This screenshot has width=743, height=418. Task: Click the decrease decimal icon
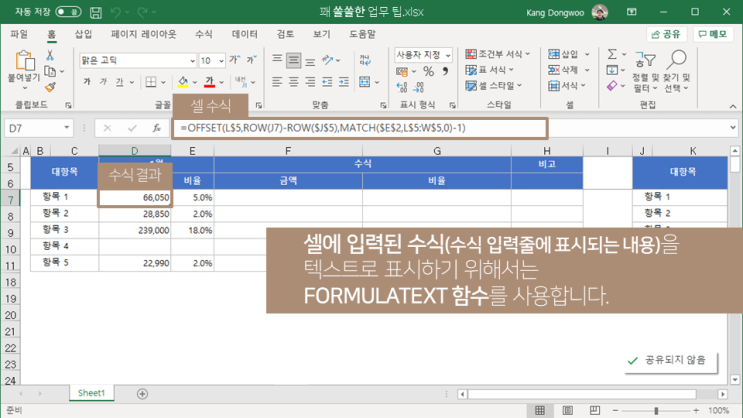(418, 87)
